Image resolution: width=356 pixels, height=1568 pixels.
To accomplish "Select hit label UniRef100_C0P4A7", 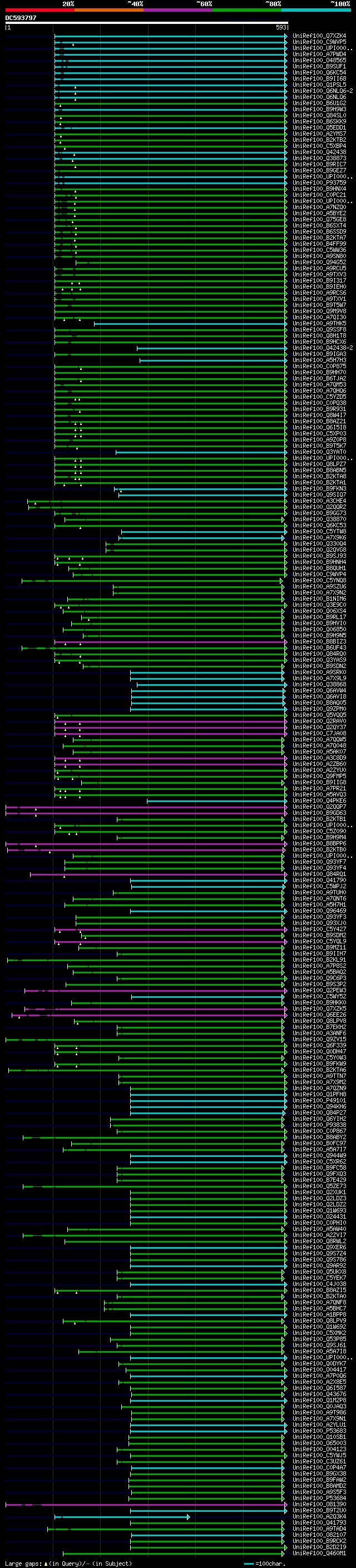I will tap(319, 1467).
